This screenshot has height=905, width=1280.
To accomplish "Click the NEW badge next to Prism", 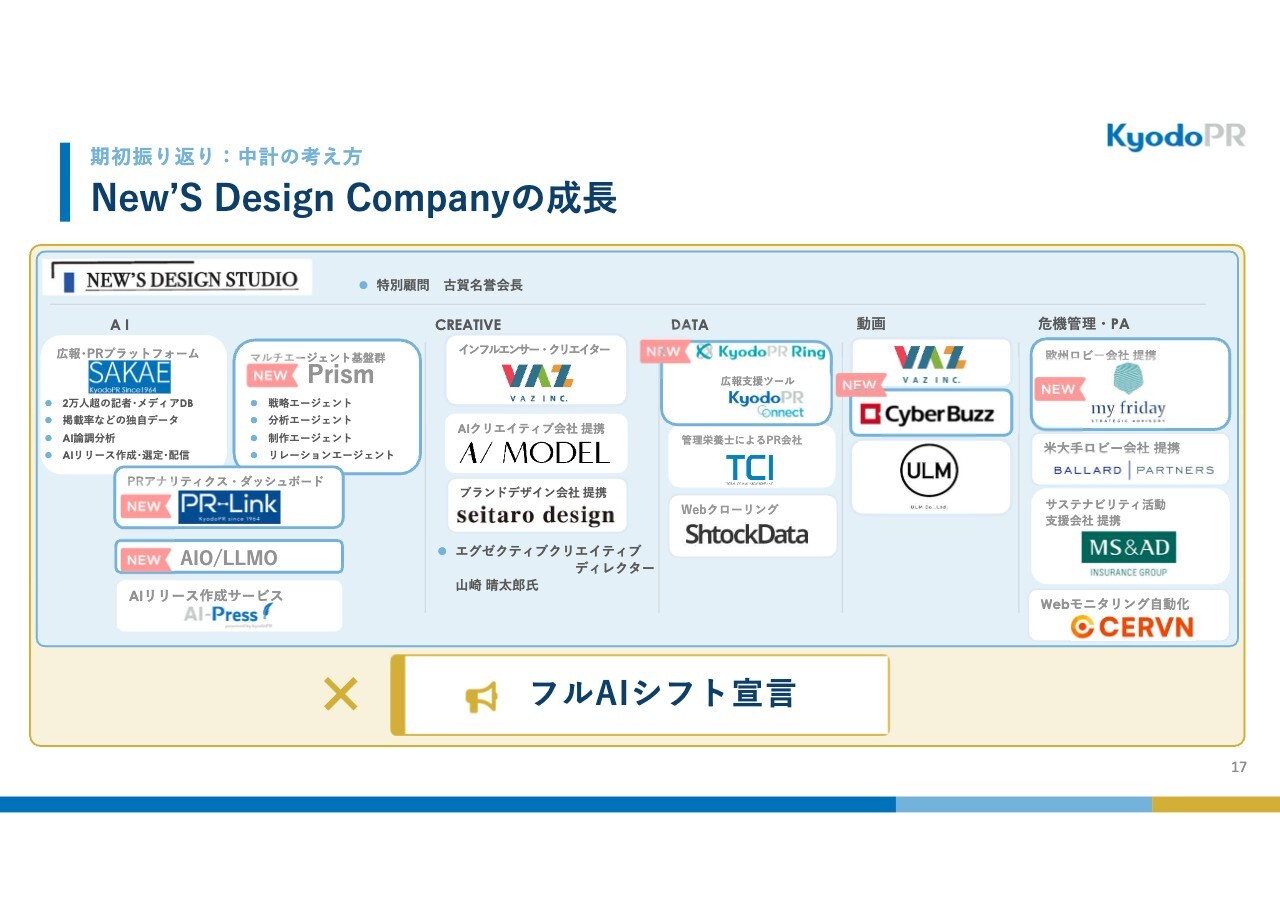I will 270,376.
